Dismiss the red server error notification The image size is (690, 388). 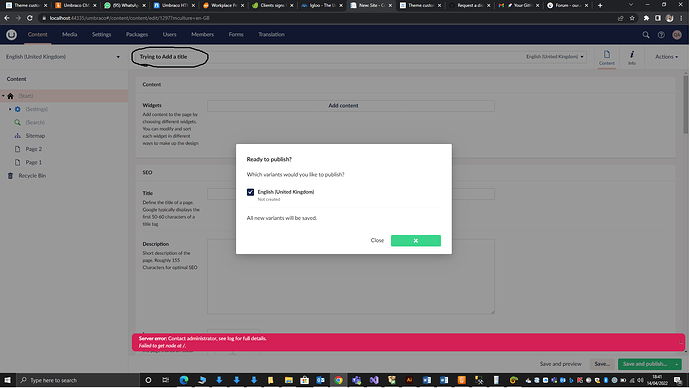click(x=680, y=342)
